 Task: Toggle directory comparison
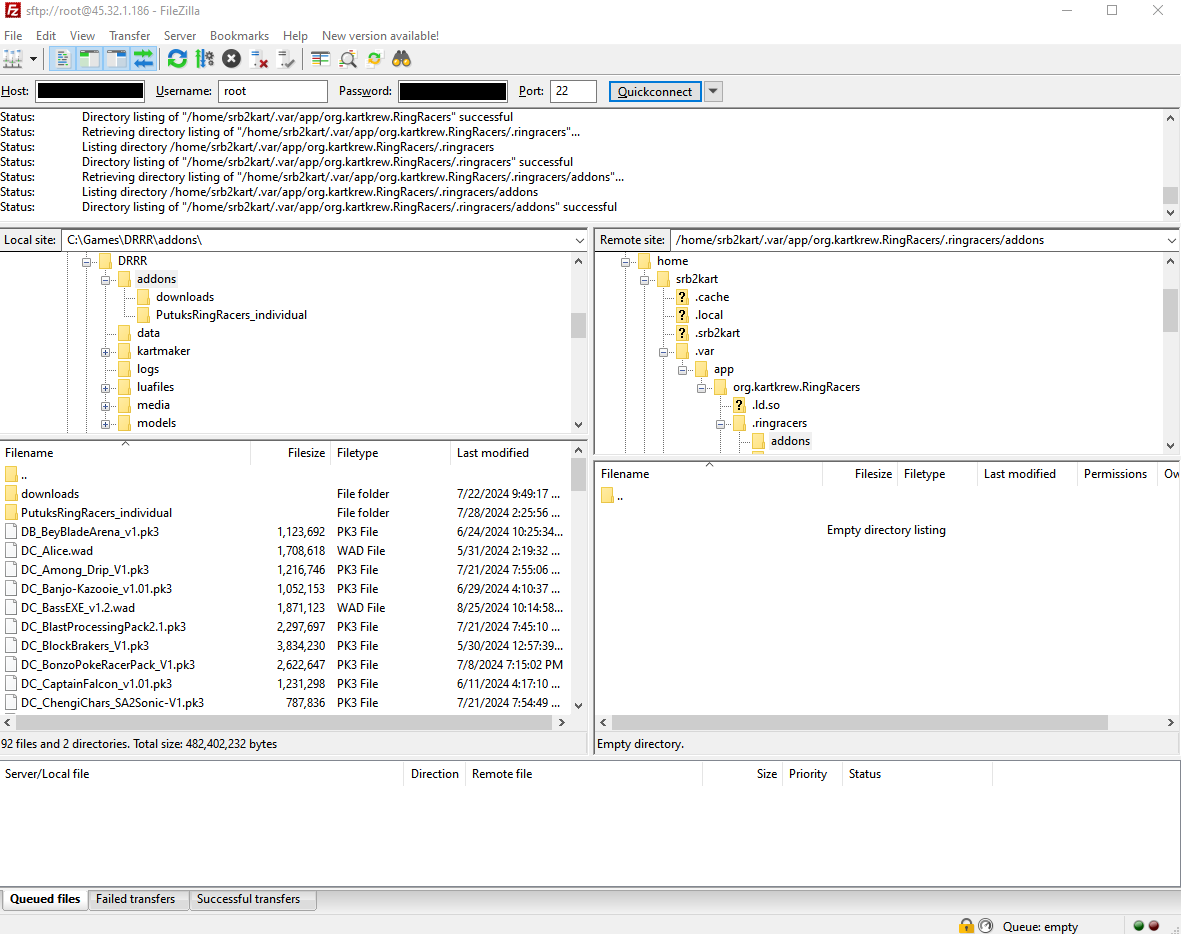(347, 59)
